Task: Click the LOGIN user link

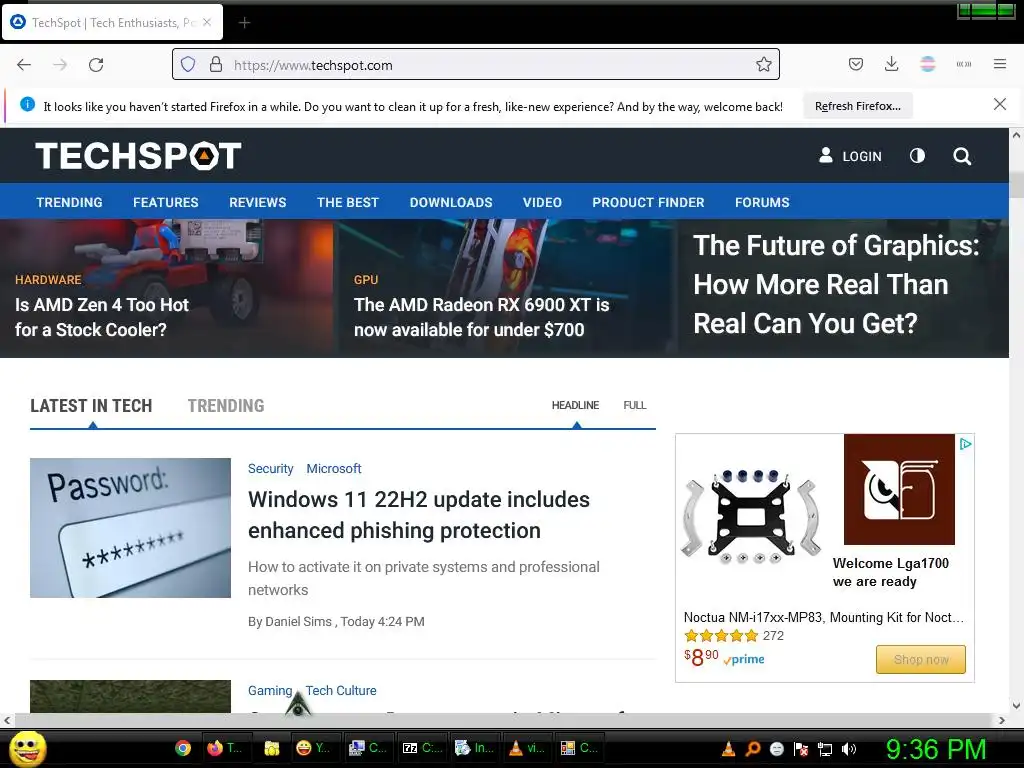Action: [850, 156]
